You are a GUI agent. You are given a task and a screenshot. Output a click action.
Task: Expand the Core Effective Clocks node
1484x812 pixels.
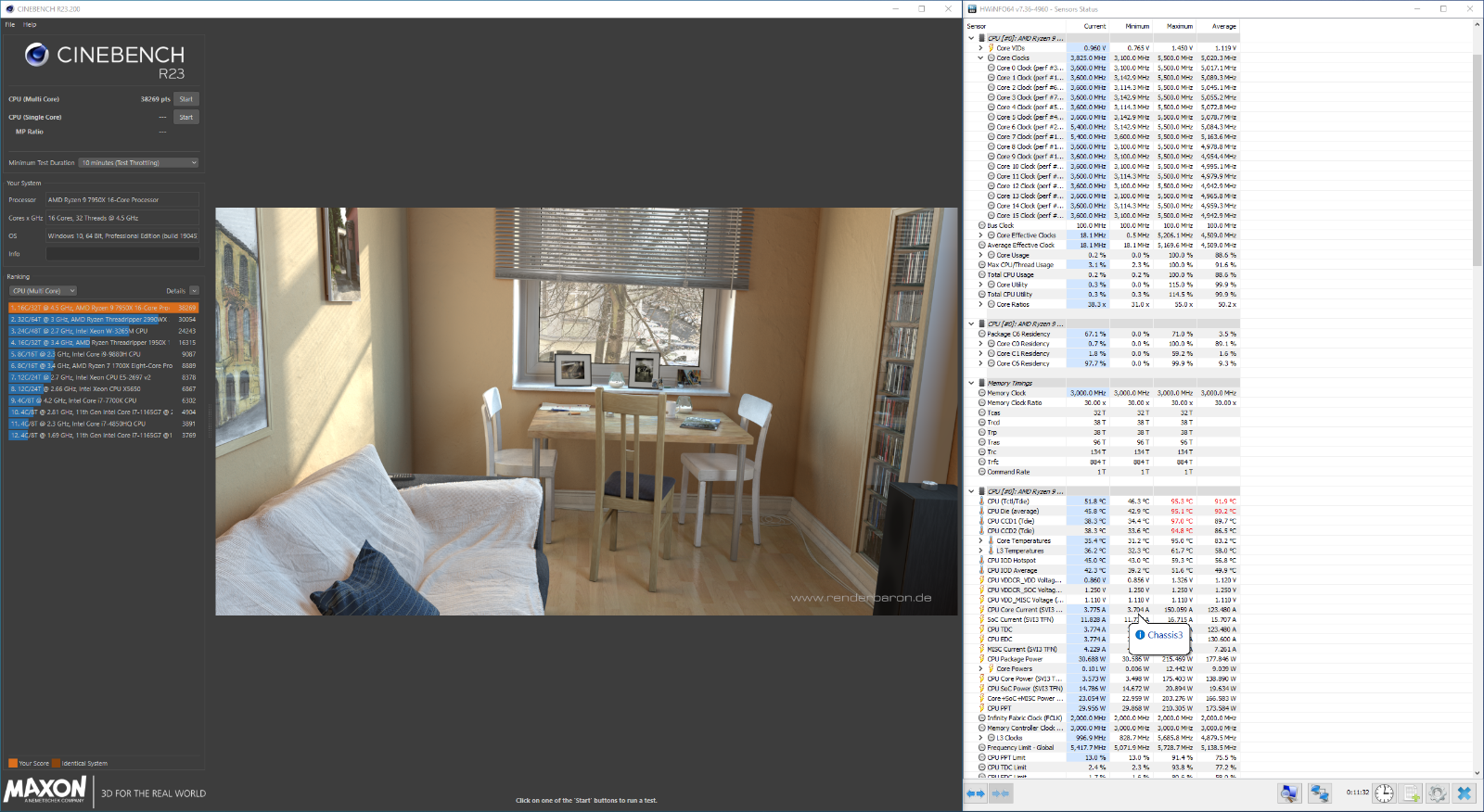coord(980,235)
